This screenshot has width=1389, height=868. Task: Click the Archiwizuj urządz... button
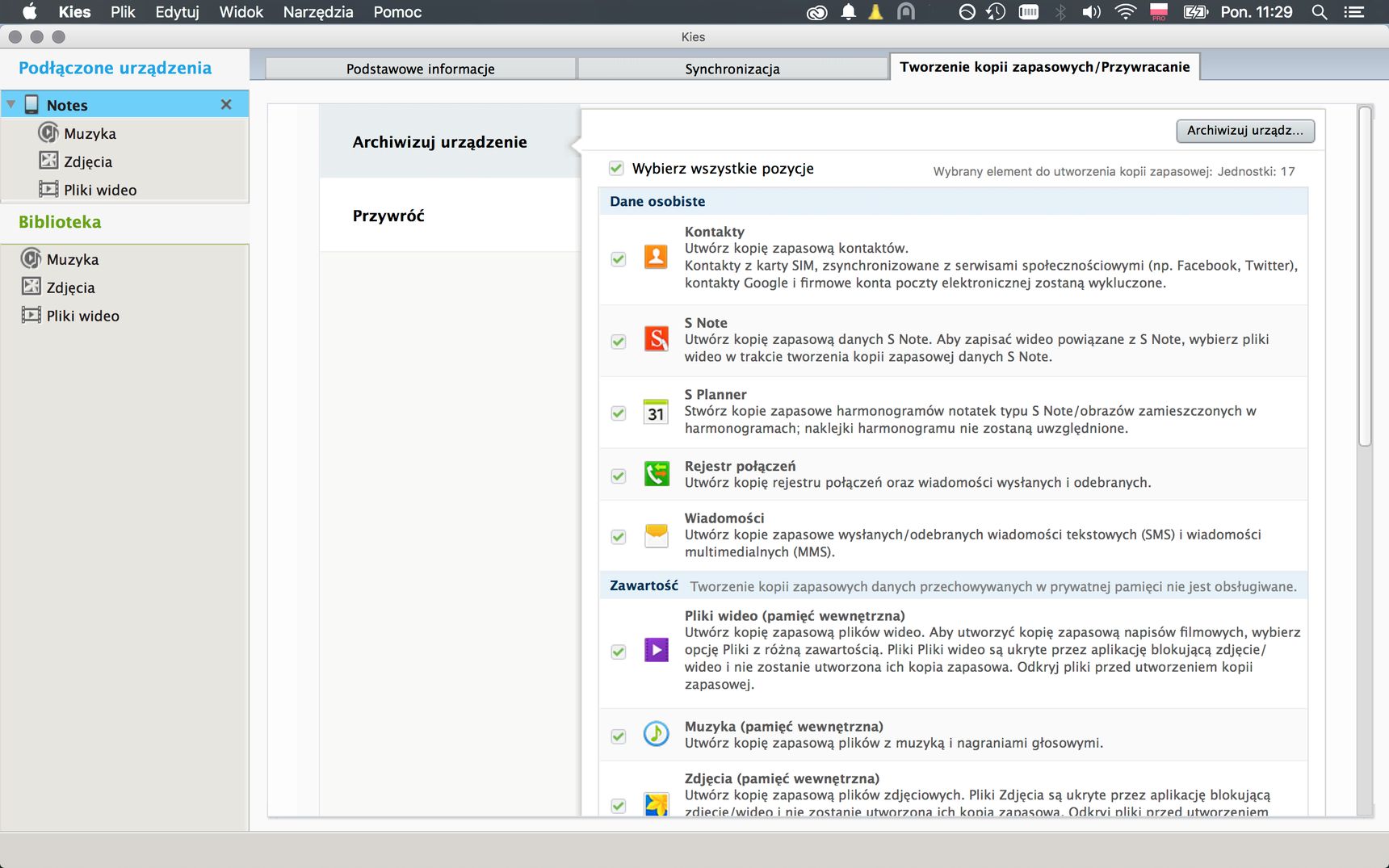click(x=1245, y=130)
